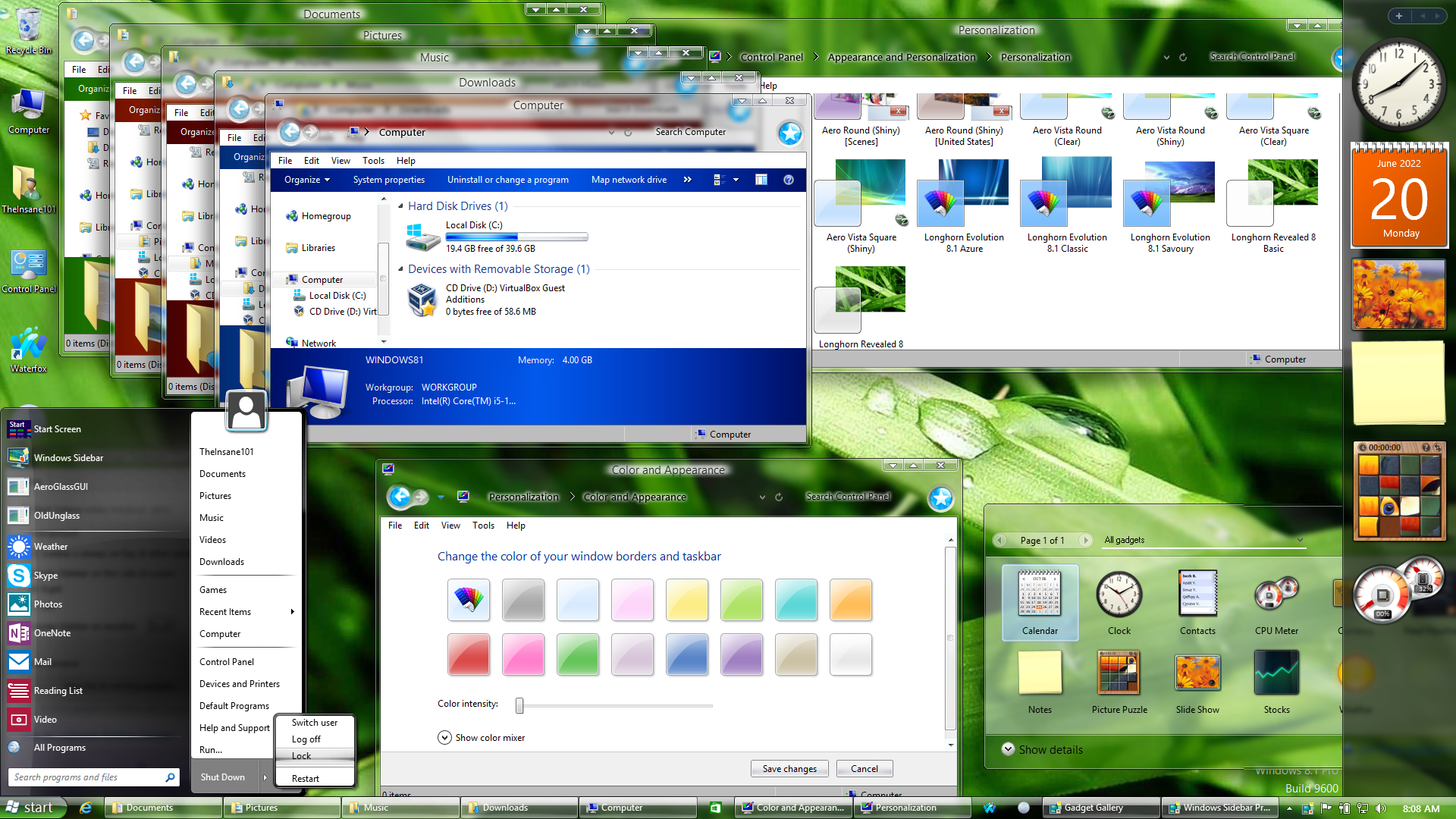This screenshot has height=819, width=1456.
Task: Click System properties in the toolbar
Action: (388, 180)
